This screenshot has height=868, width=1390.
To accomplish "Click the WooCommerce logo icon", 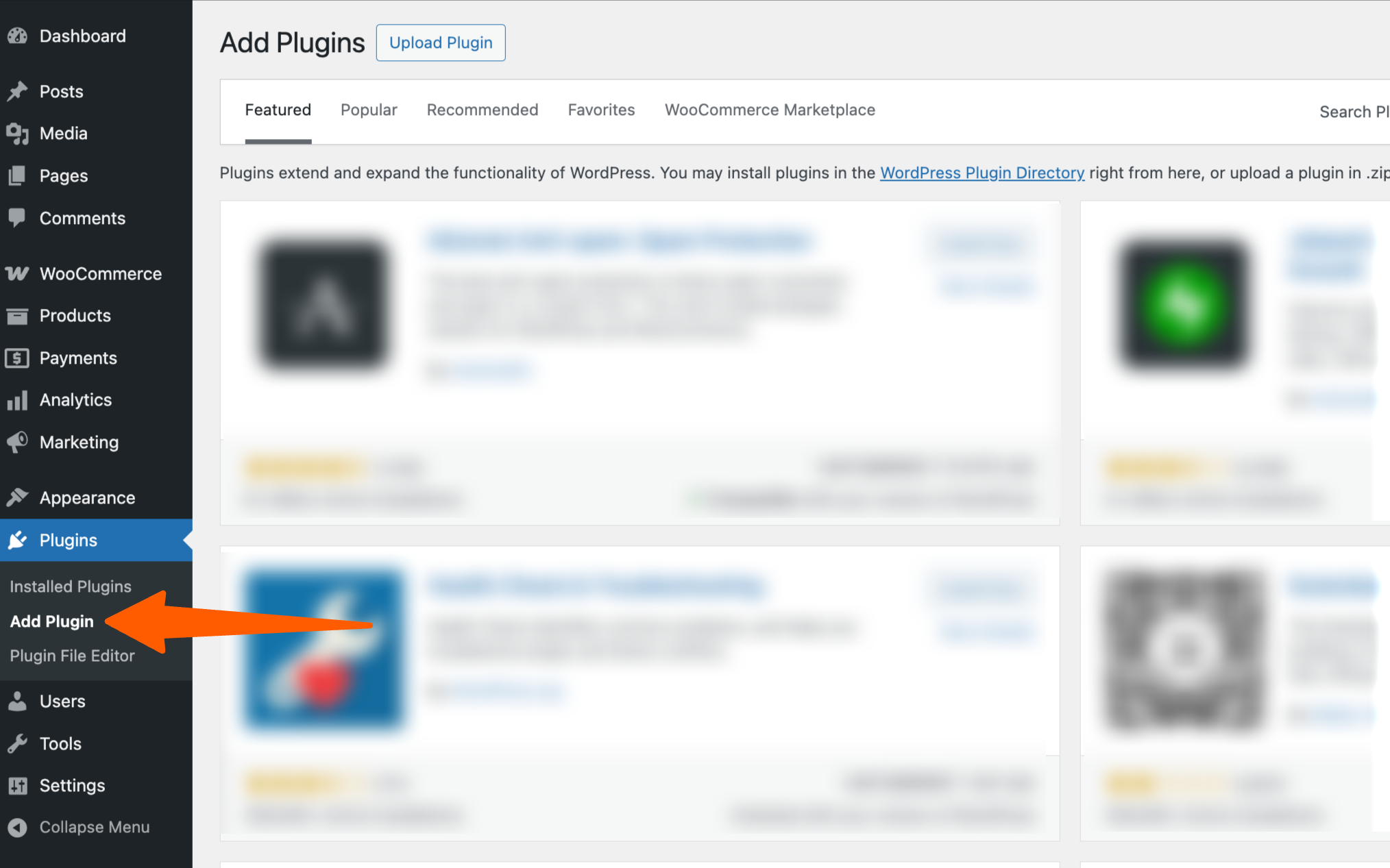I will [17, 273].
